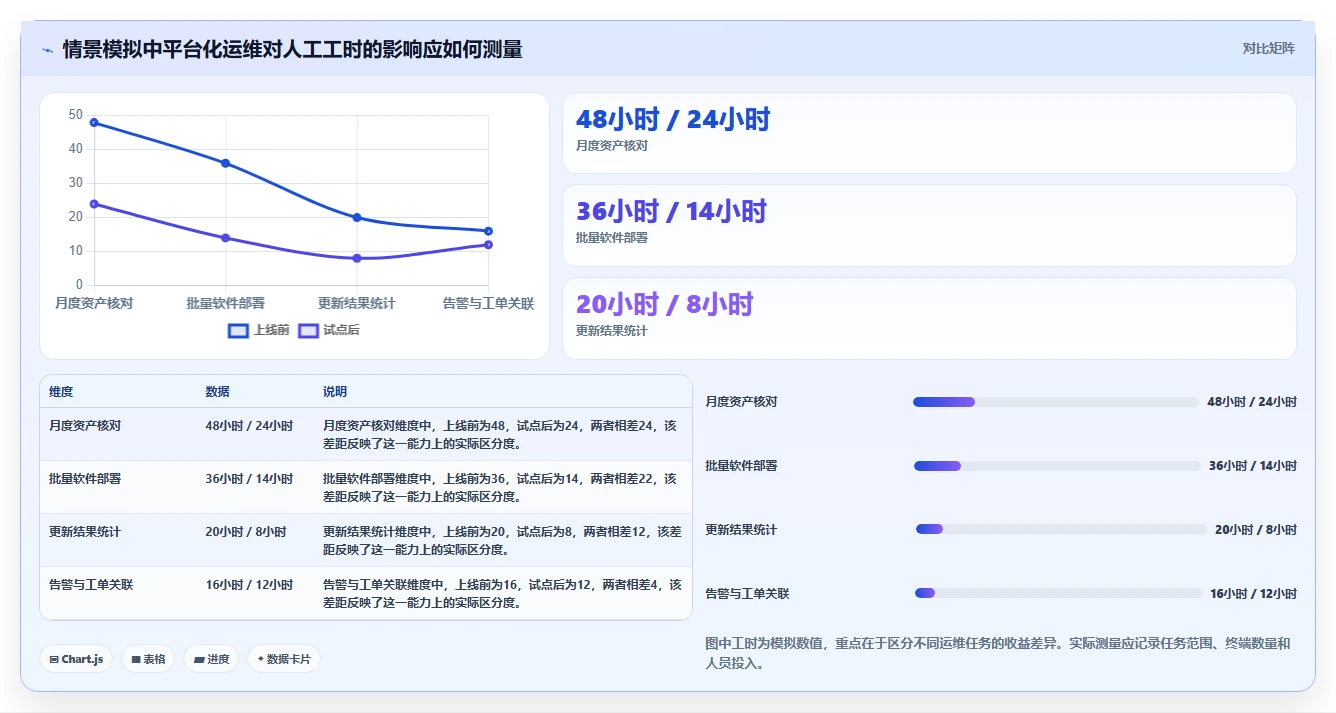Click the 更新结果统计 progress bar
Image resolution: width=1336 pixels, height=713 pixels.
(1061, 529)
